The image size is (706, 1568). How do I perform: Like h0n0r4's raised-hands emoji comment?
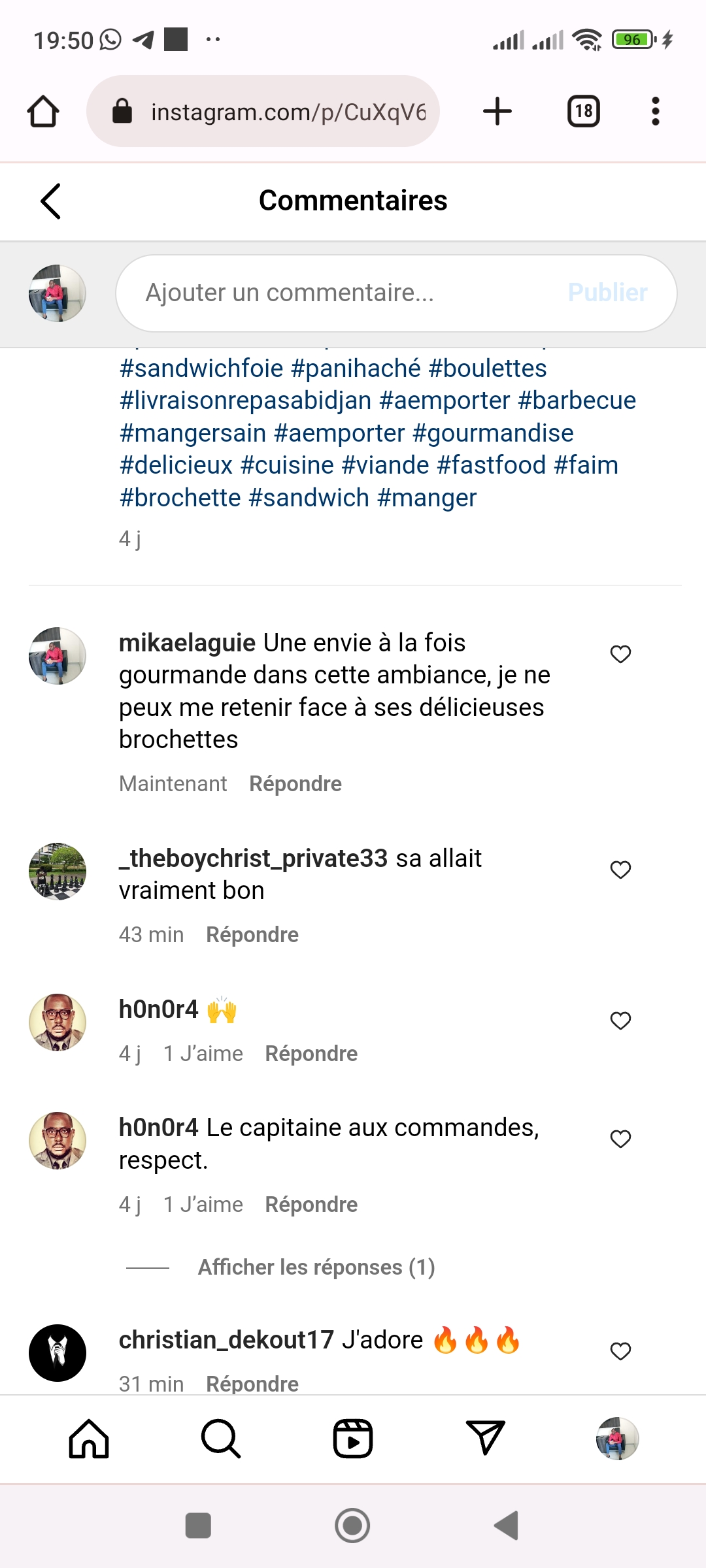pyautogui.click(x=620, y=1021)
